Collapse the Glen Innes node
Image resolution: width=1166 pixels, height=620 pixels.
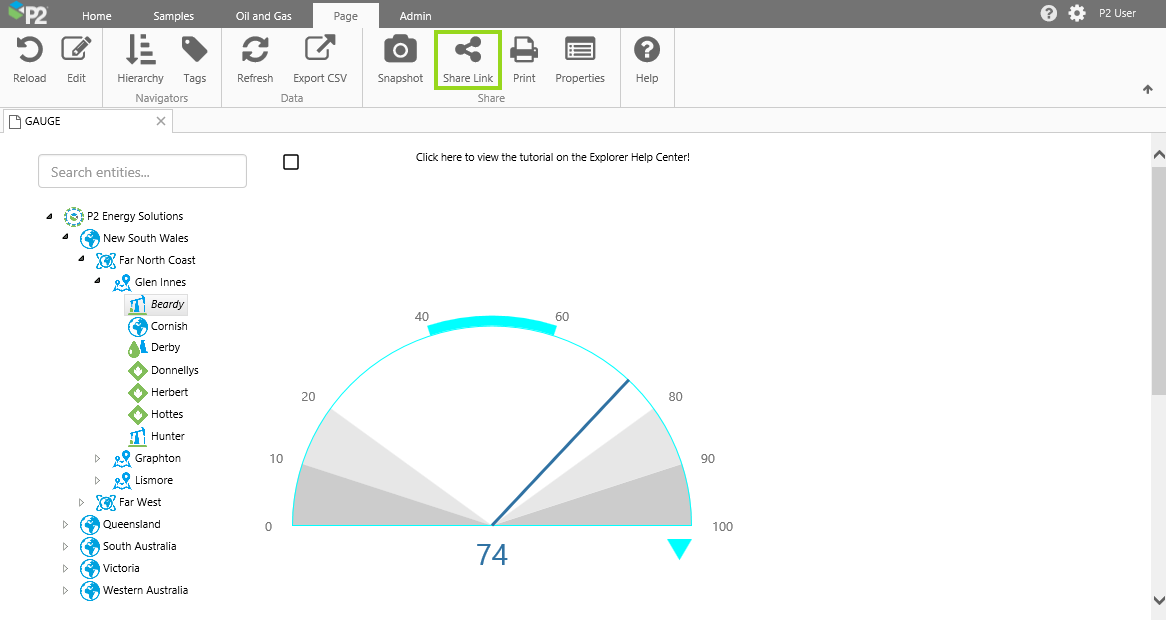(98, 281)
